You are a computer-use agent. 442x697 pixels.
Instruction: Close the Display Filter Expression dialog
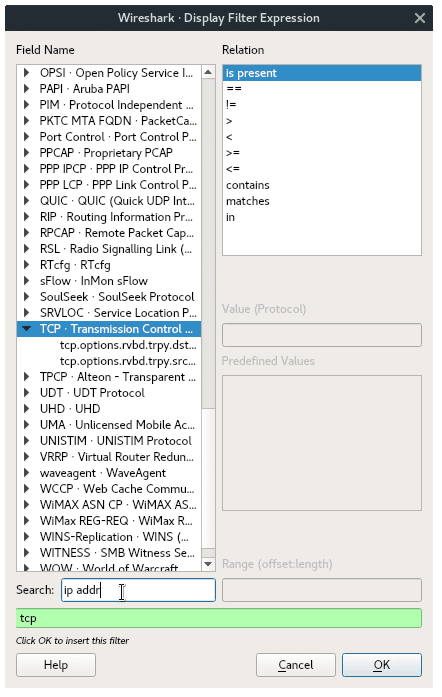pos(419,18)
